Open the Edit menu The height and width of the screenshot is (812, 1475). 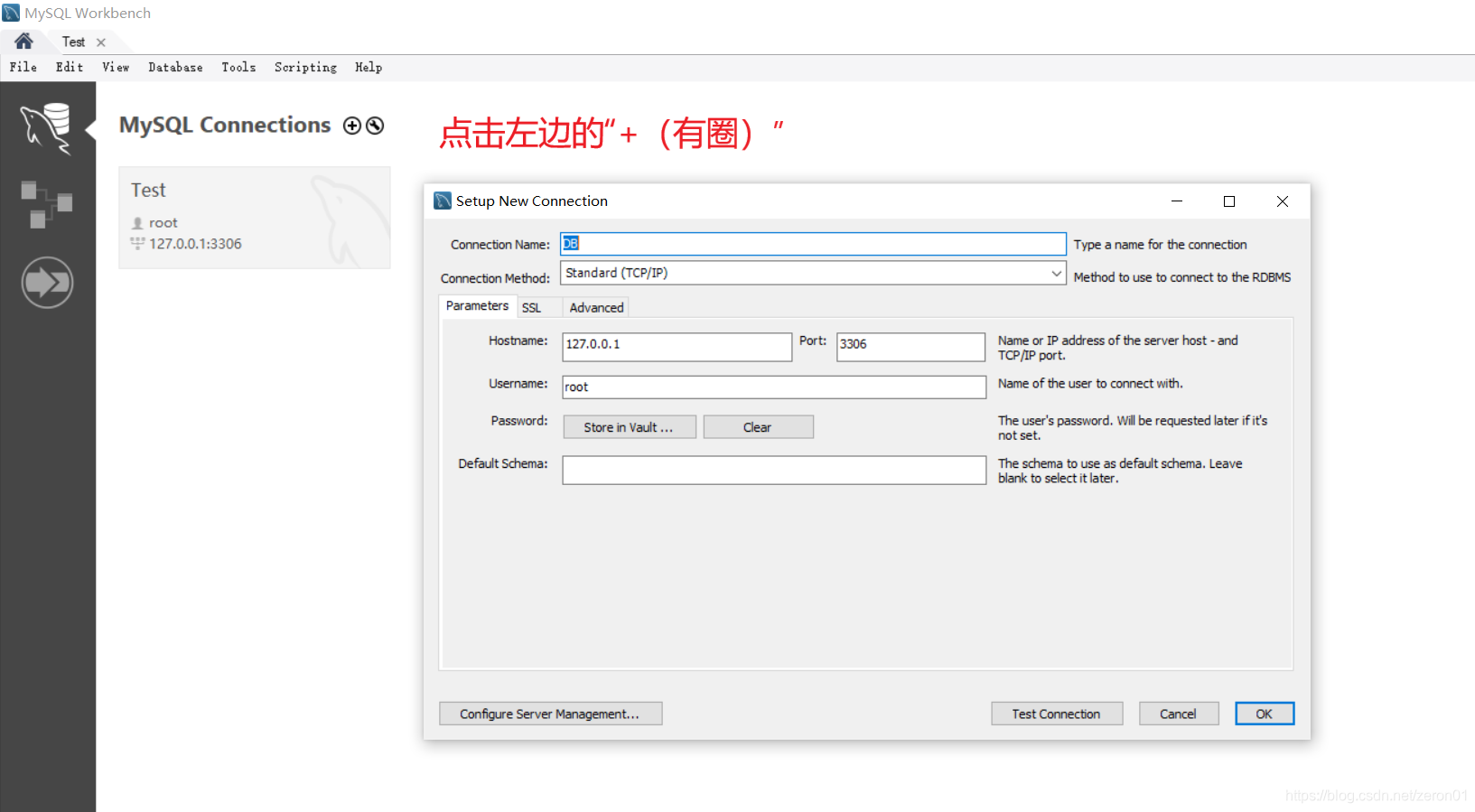tap(70, 67)
